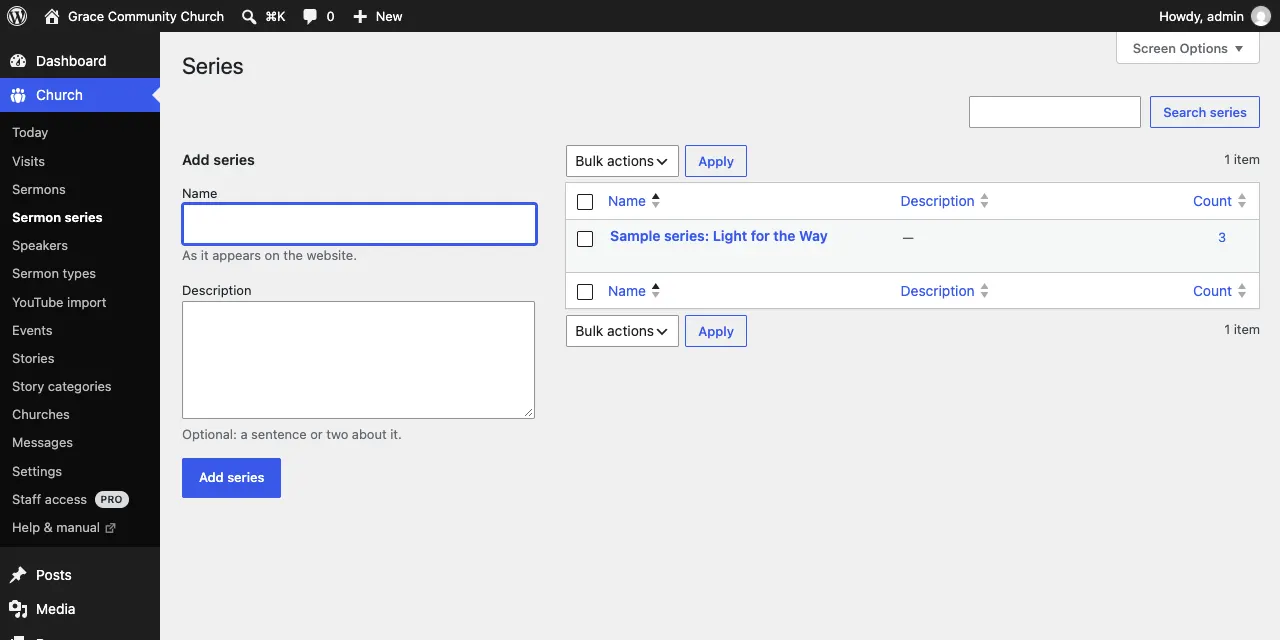The height and width of the screenshot is (640, 1280).
Task: Sort by Name using bottom footer arrows
Action: [x=656, y=291]
